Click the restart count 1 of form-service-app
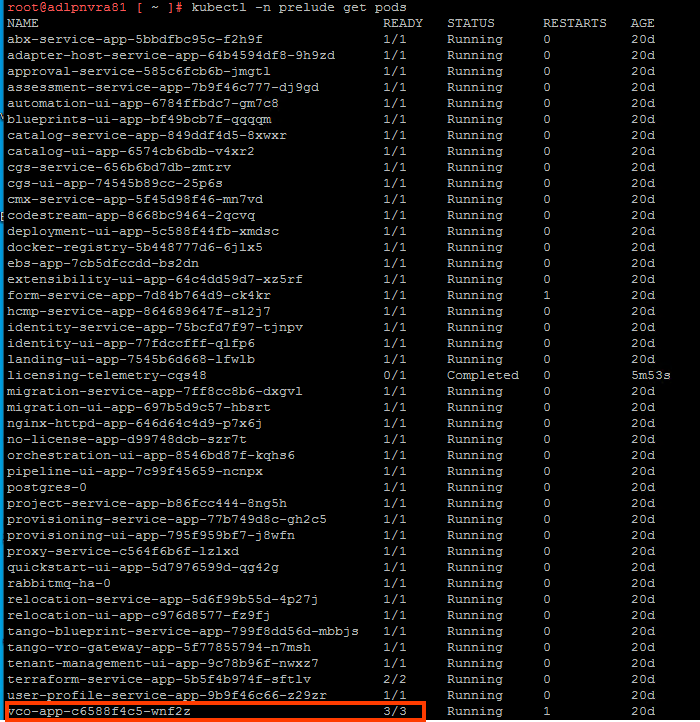 547,295
